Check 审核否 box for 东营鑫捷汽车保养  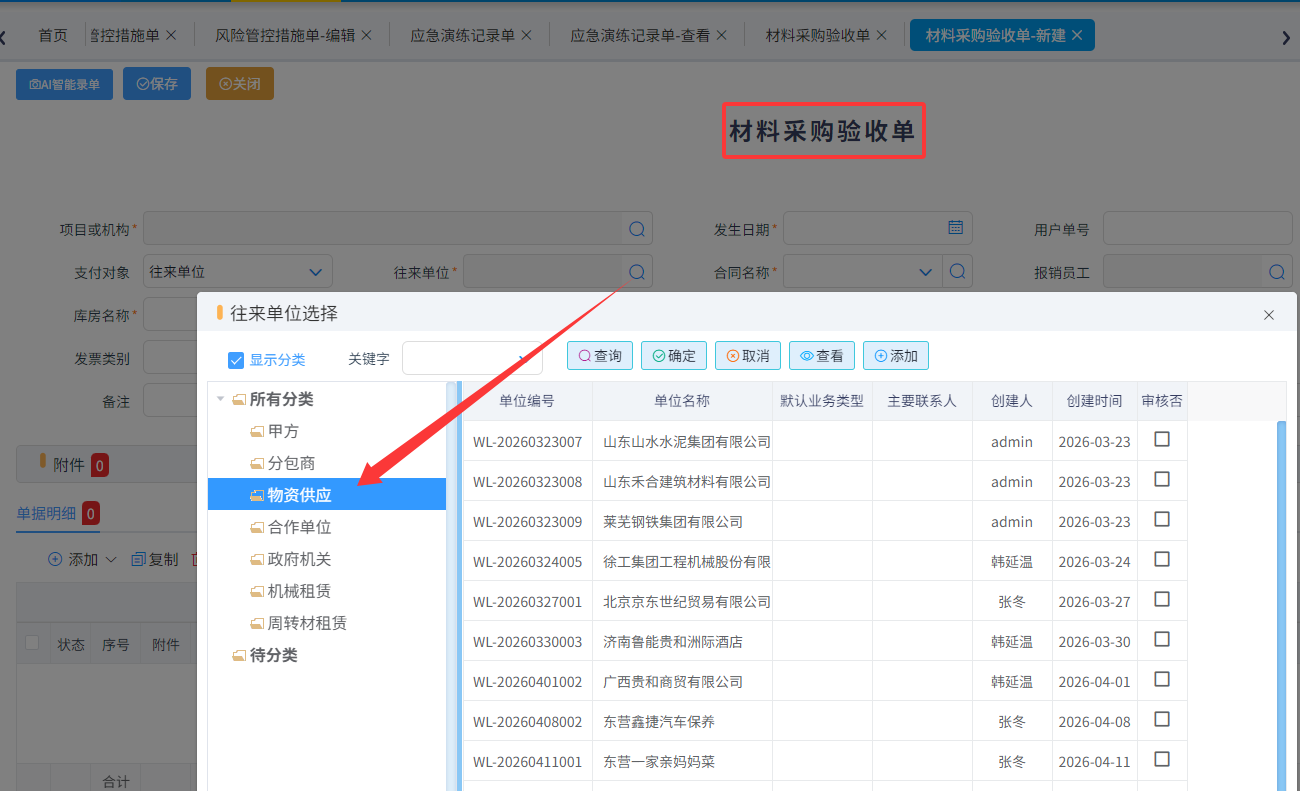point(1162,719)
